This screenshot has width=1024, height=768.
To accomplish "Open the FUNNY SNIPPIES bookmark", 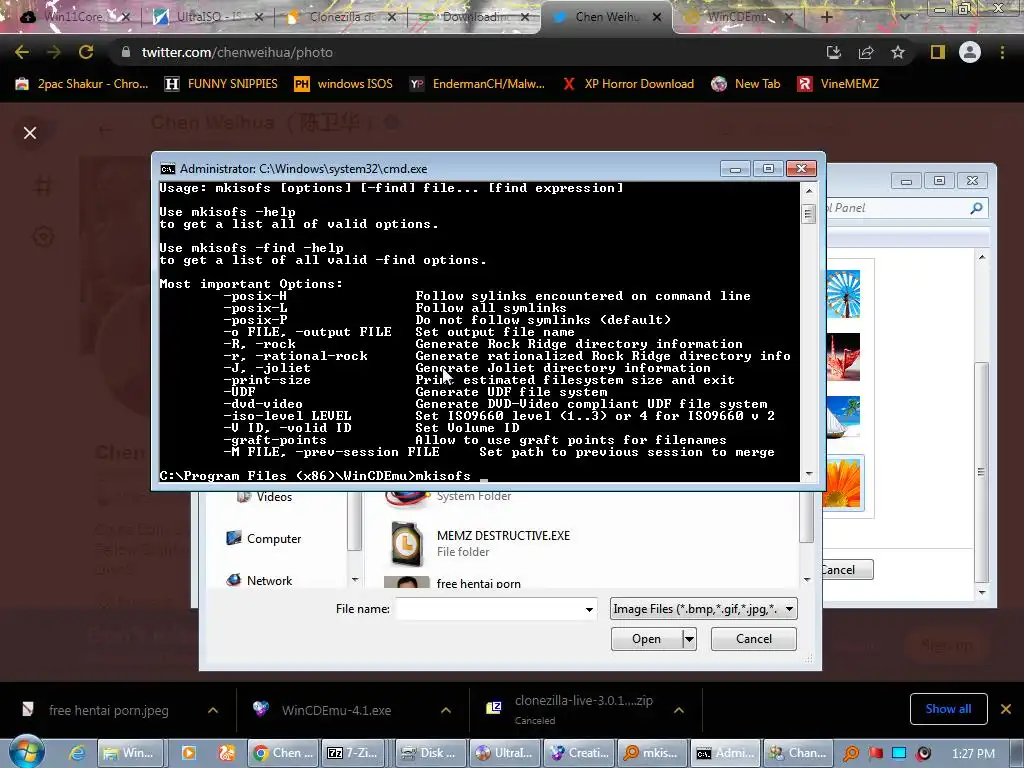I will coord(221,84).
